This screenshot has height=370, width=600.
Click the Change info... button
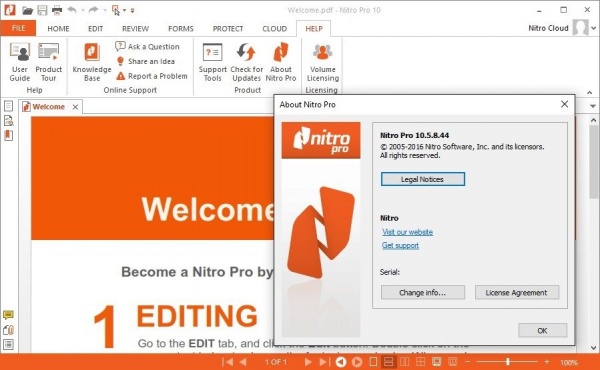coord(422,293)
